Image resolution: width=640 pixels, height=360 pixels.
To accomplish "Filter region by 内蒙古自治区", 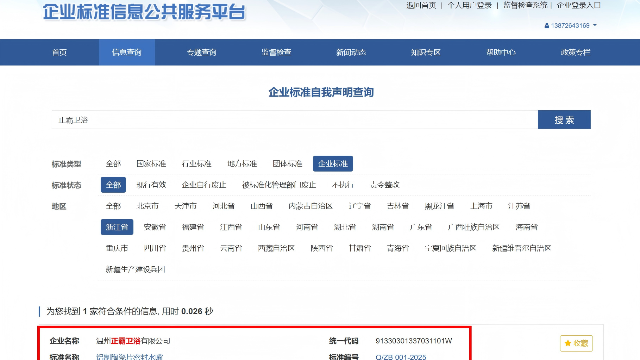I will (310, 206).
